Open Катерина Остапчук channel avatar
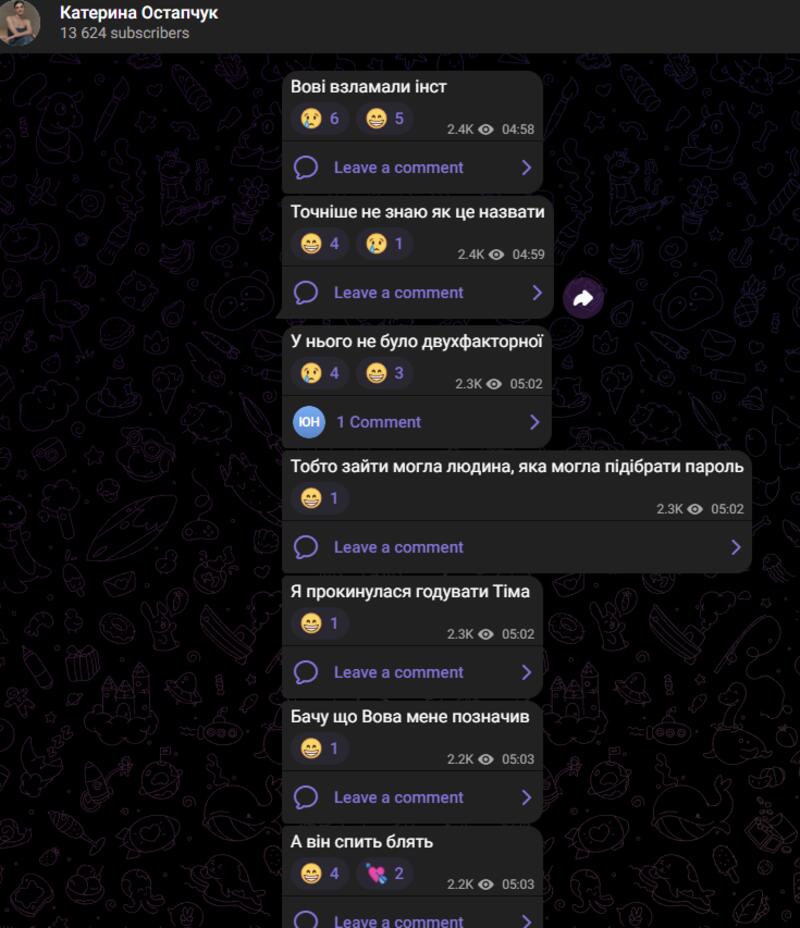Image resolution: width=800 pixels, height=928 pixels. [x=18, y=22]
